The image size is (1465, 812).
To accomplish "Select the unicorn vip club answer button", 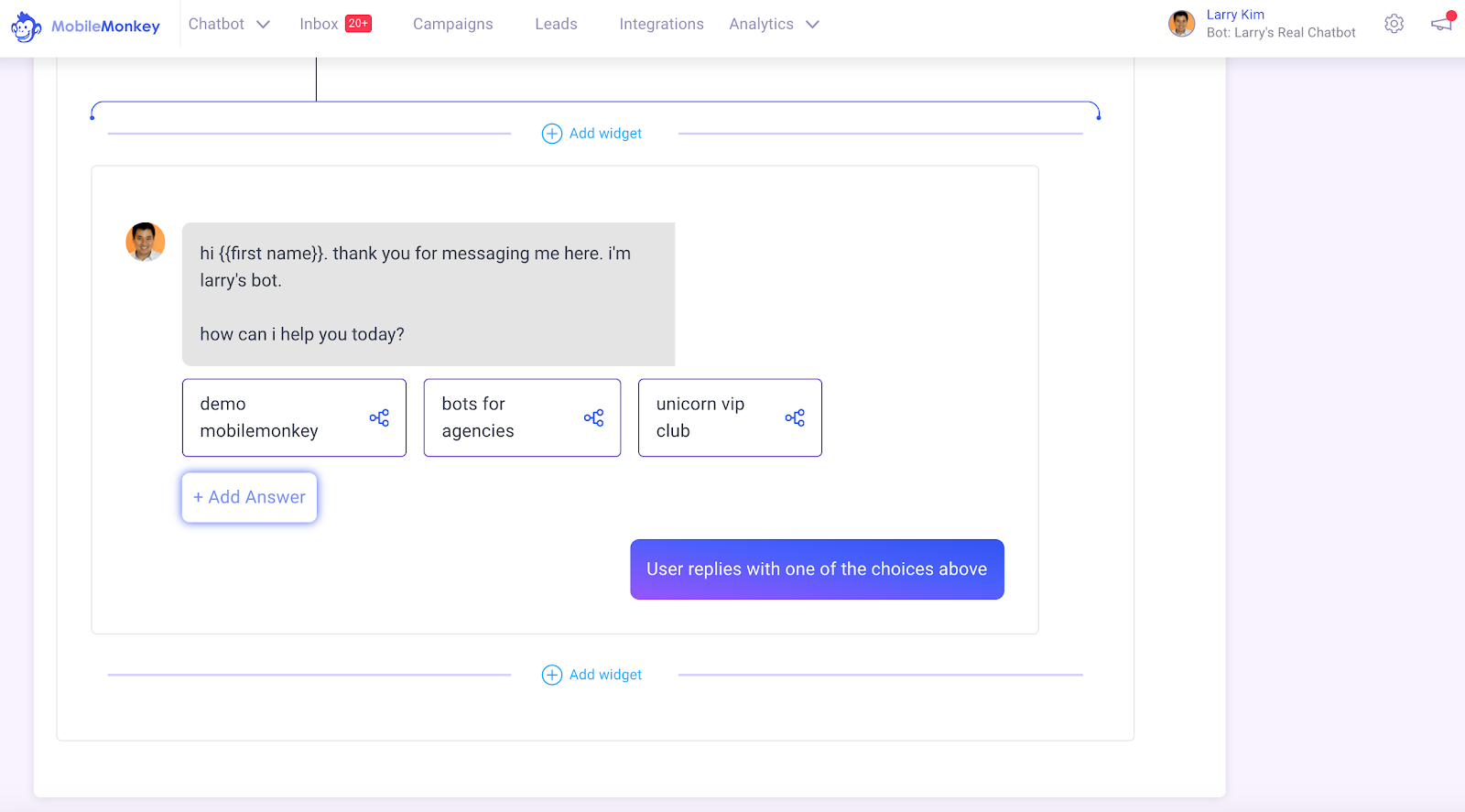I will pyautogui.click(x=730, y=417).
